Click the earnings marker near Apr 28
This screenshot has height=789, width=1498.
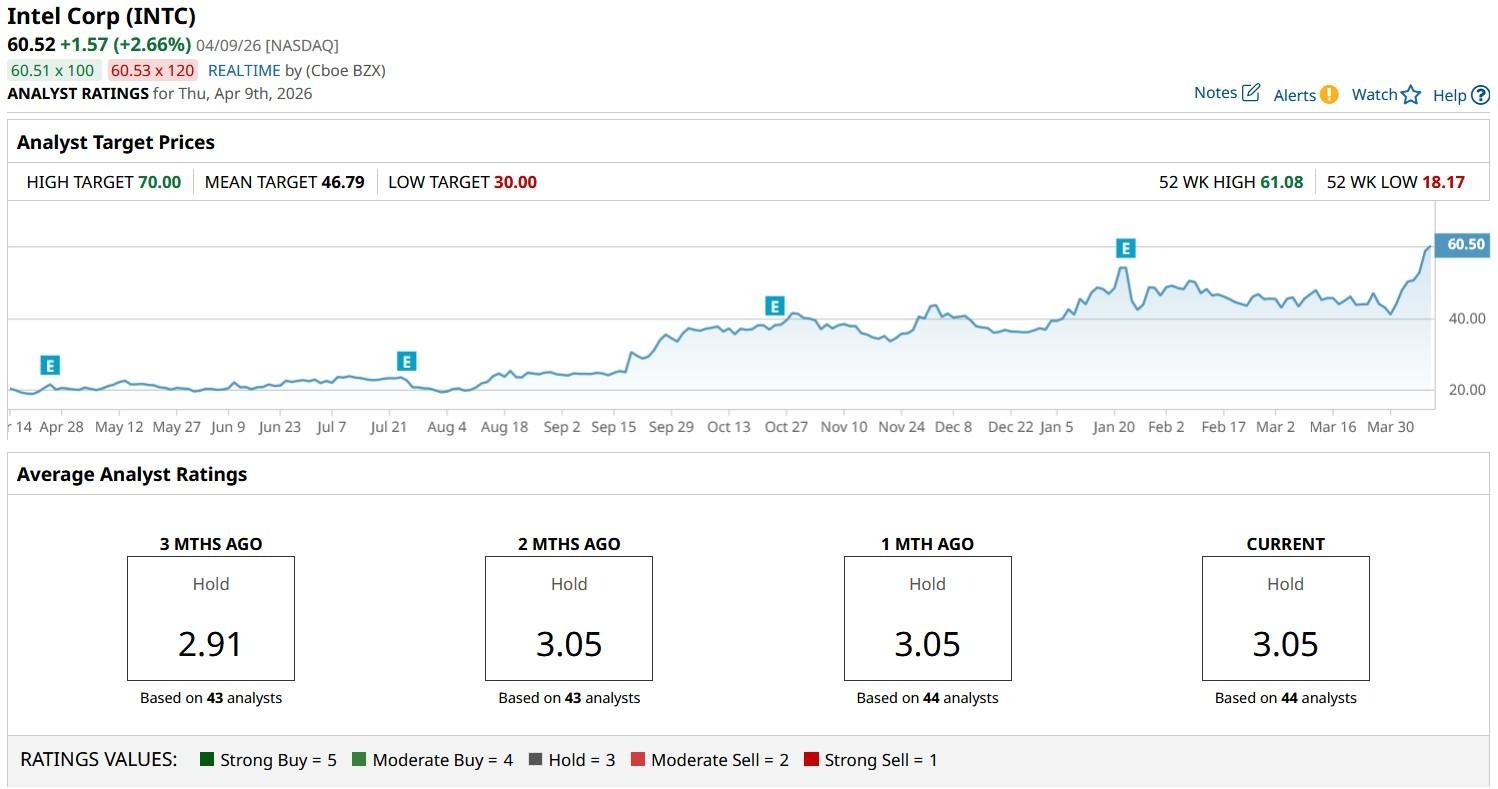click(50, 365)
